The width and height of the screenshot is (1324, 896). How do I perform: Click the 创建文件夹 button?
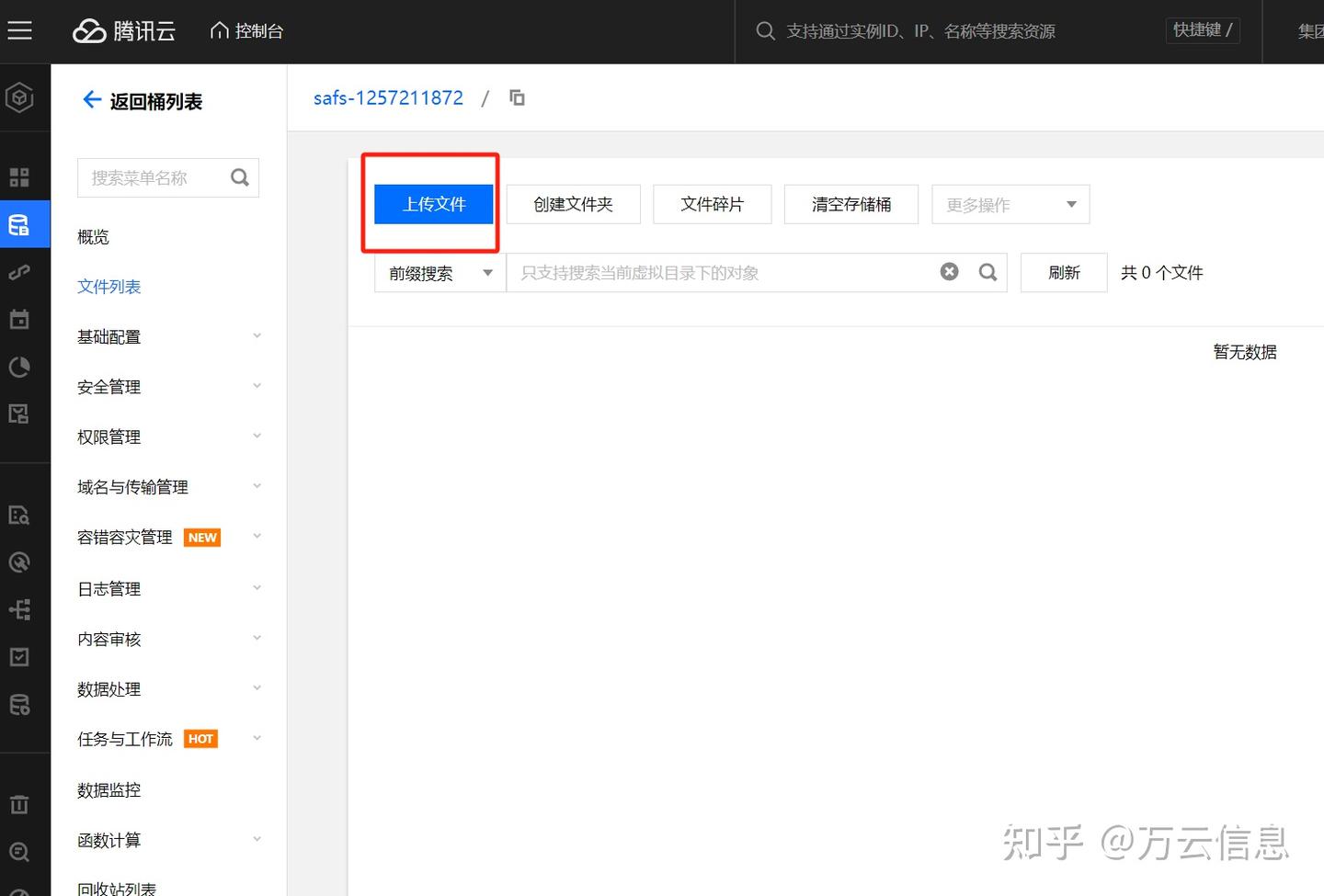pyautogui.click(x=573, y=204)
